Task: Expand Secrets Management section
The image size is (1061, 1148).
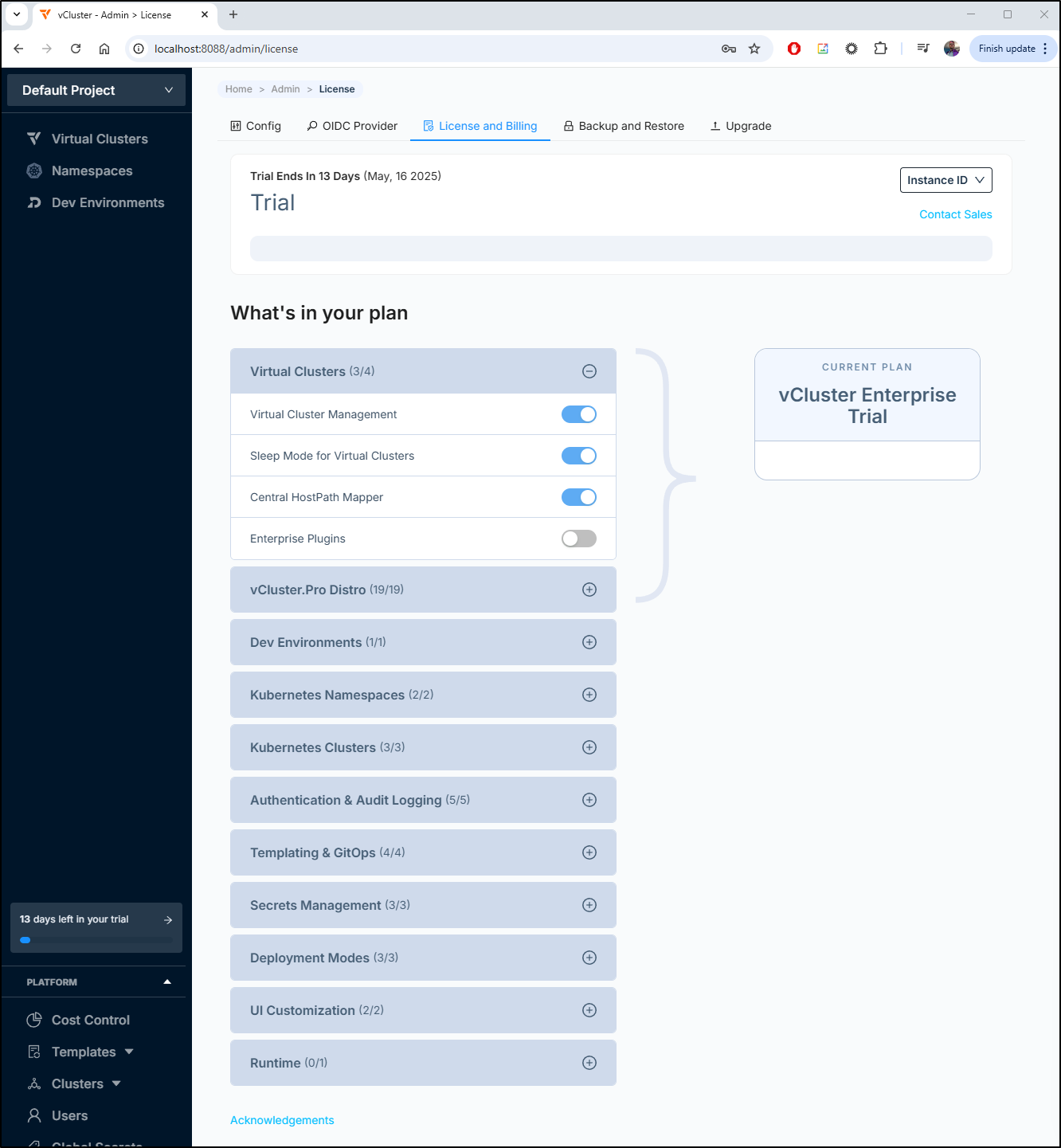Action: 589,905
